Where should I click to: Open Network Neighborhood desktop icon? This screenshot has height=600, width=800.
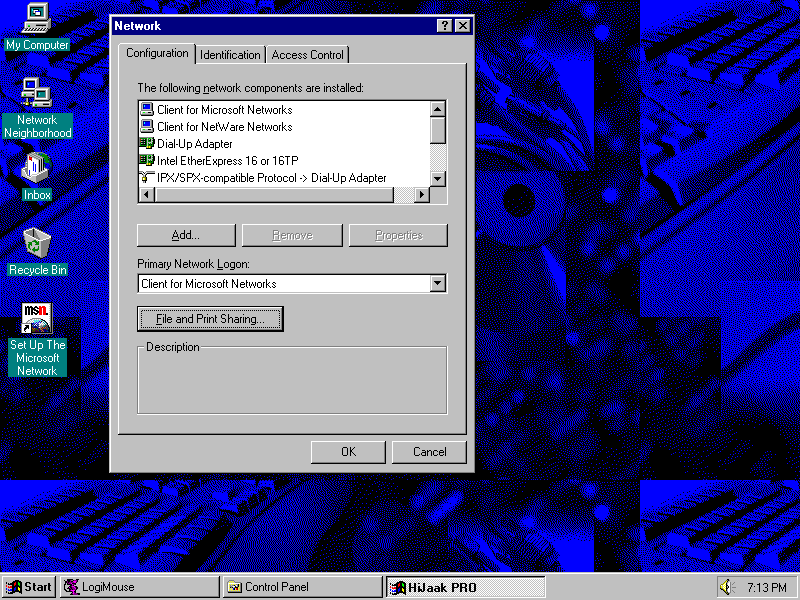pyautogui.click(x=37, y=93)
